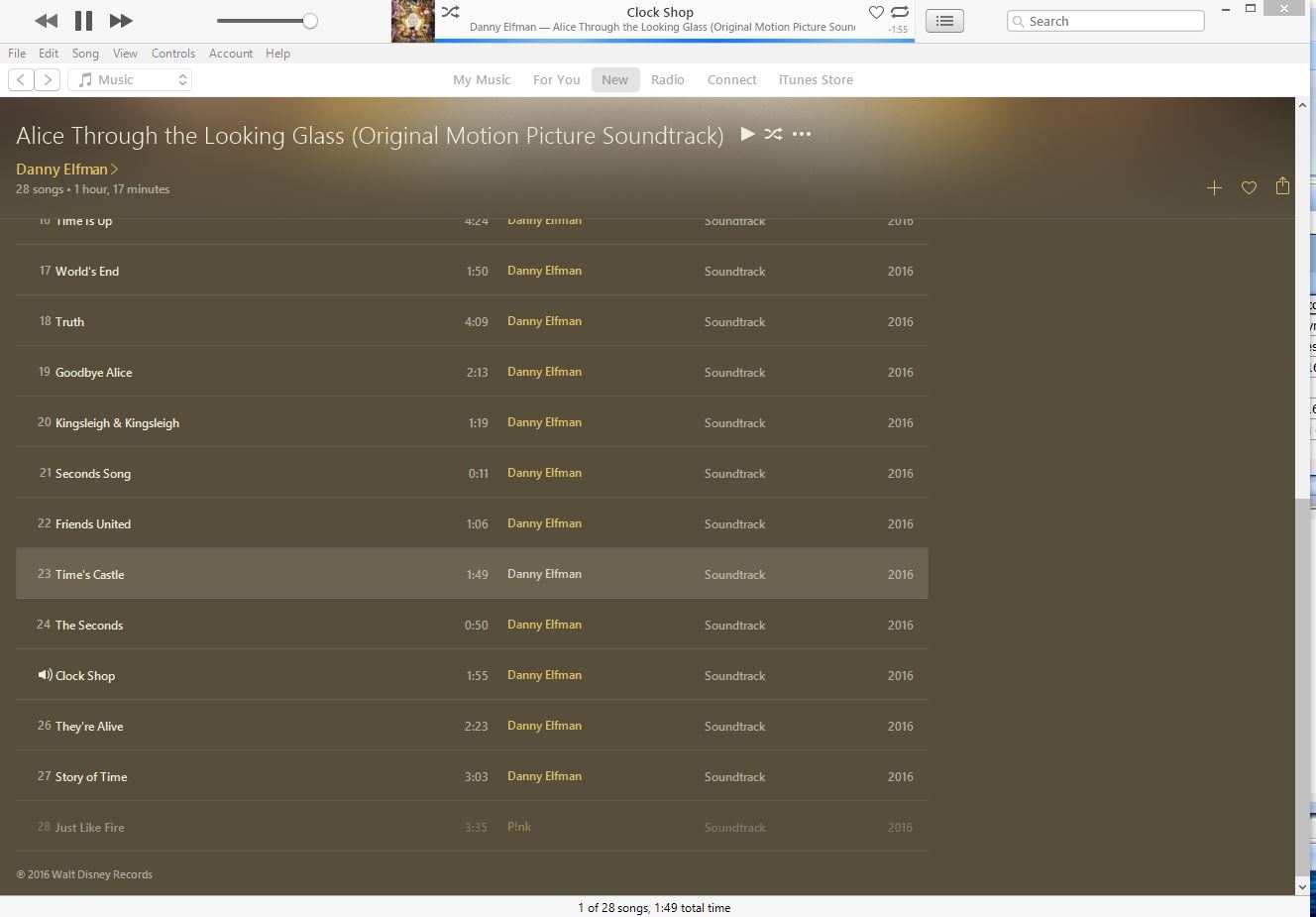
Task: Click the 2016 year for They're Alive
Action: coord(900,726)
